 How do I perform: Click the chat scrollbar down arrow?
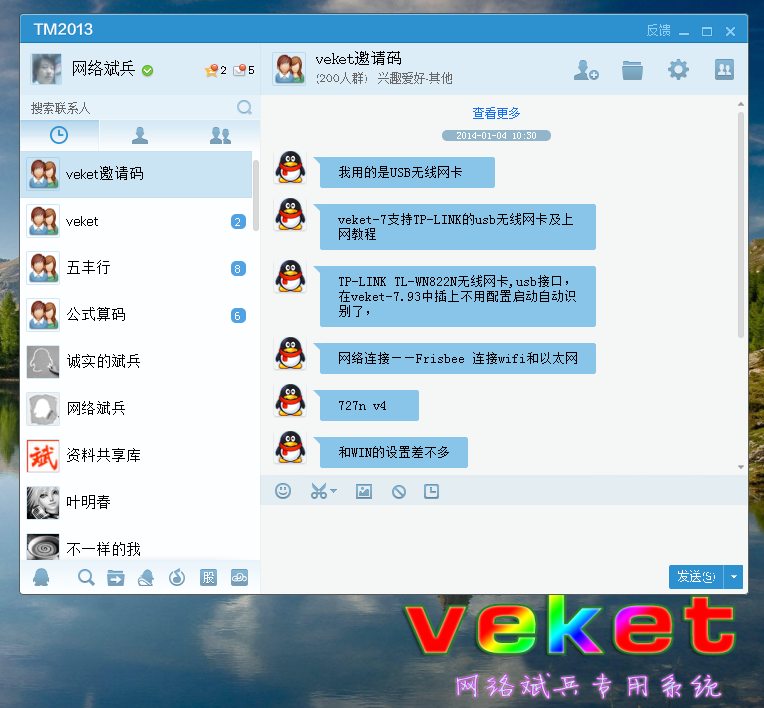pos(741,467)
